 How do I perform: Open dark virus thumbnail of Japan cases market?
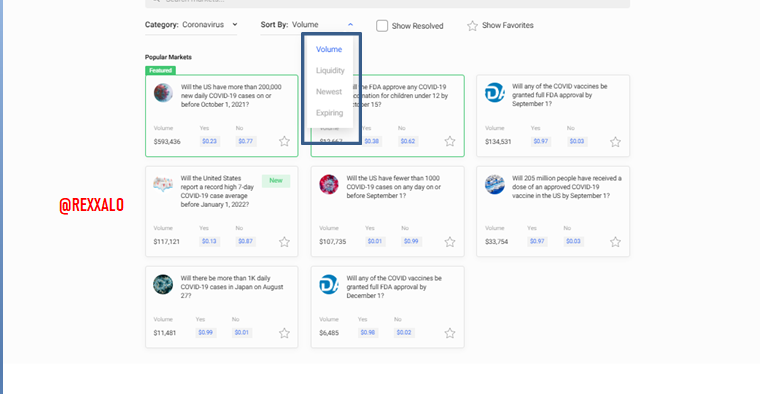coord(163,284)
